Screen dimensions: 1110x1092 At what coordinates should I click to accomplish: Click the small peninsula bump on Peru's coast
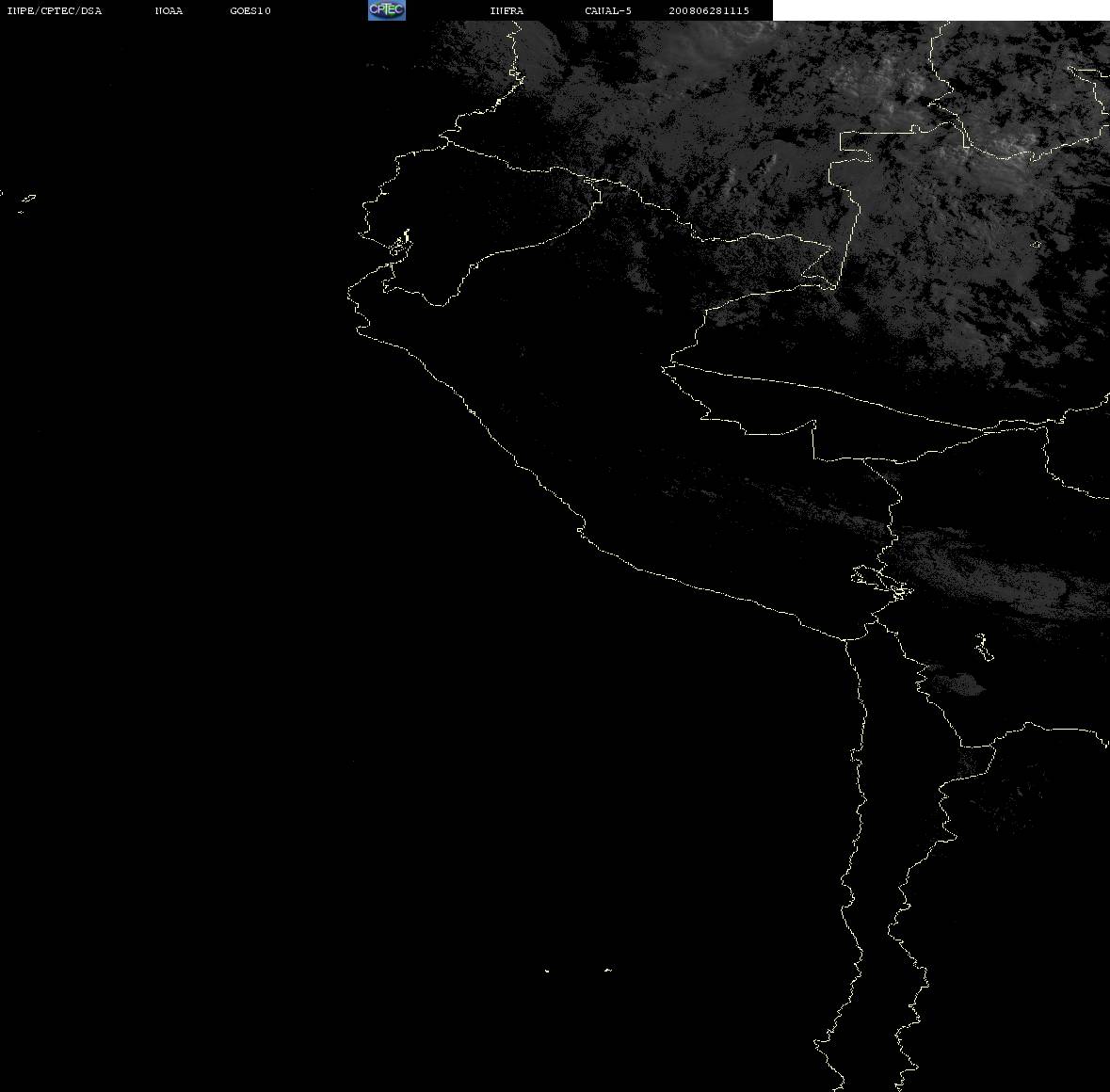(x=581, y=527)
